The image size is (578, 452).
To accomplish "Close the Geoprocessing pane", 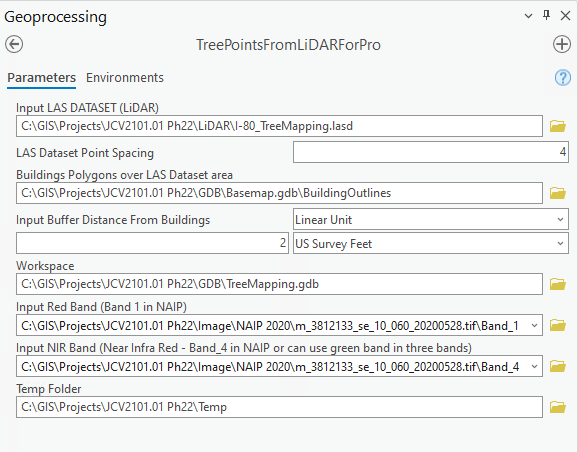I will coord(565,16).
